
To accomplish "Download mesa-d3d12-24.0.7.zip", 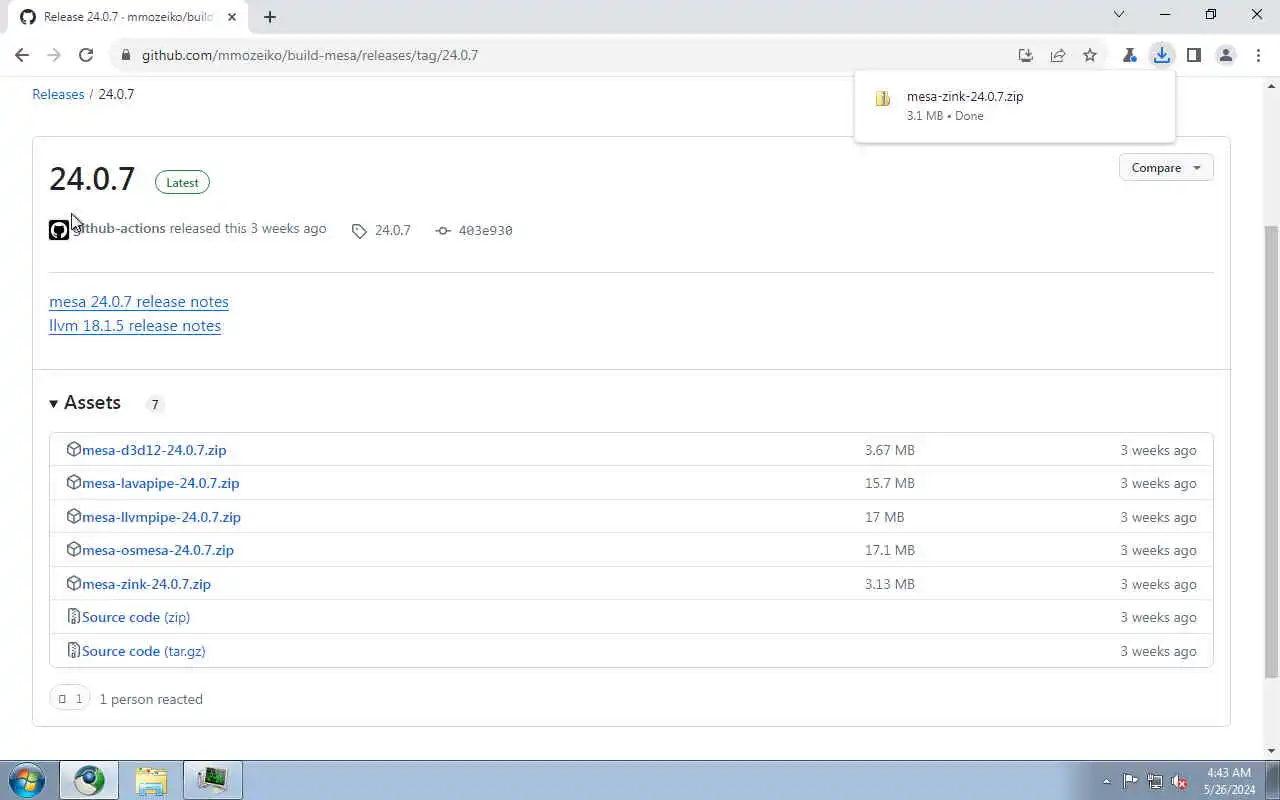I will tap(154, 450).
